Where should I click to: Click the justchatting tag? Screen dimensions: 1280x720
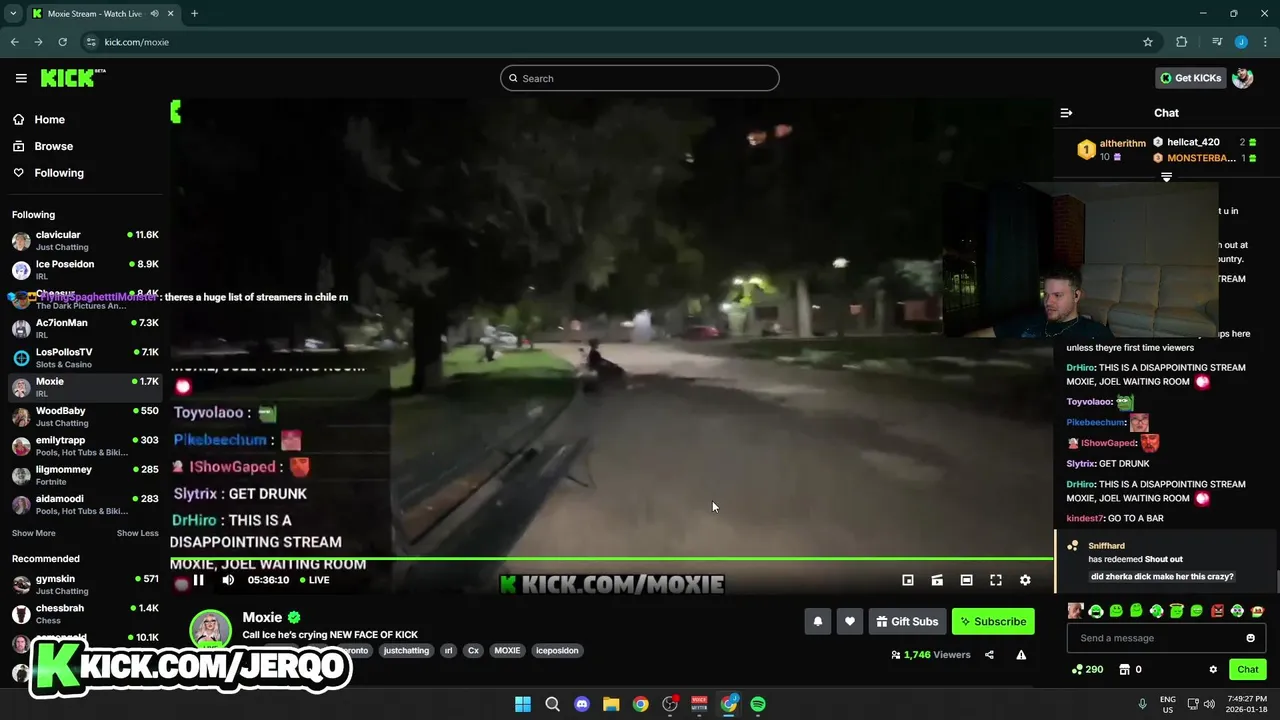(406, 650)
